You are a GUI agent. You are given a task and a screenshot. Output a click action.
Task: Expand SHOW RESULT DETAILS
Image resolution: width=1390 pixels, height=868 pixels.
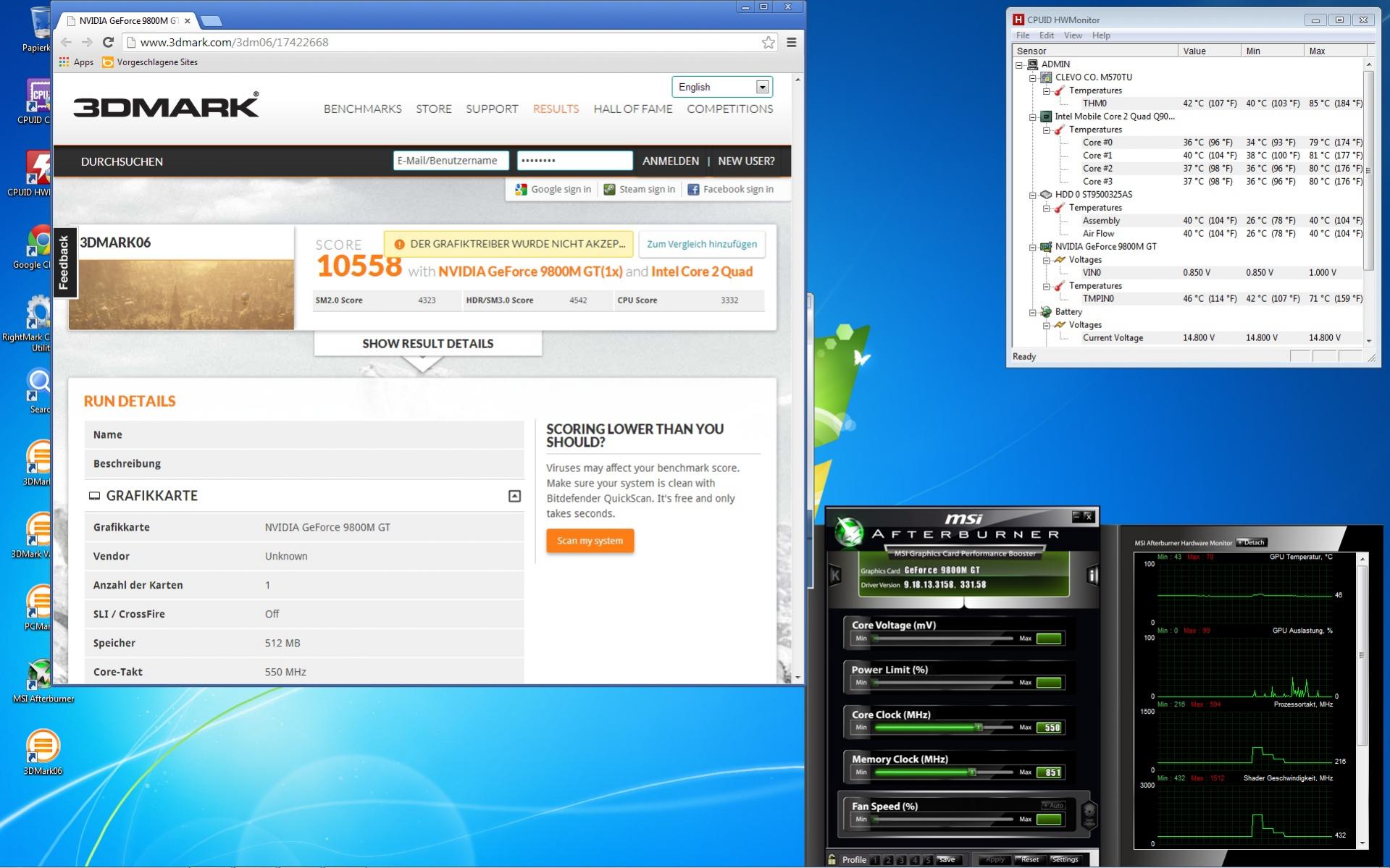(x=427, y=344)
